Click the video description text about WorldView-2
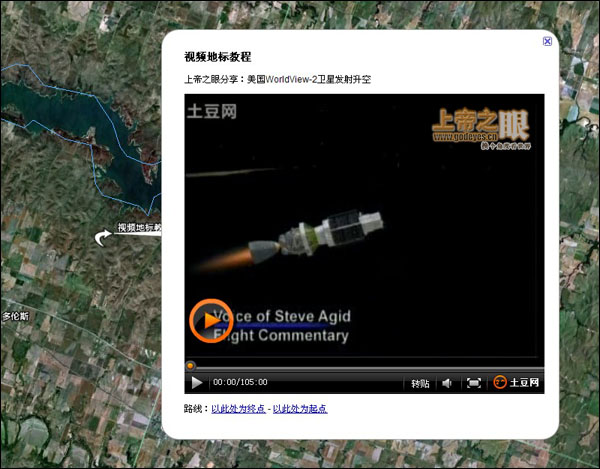This screenshot has height=469, width=600. (x=277, y=80)
